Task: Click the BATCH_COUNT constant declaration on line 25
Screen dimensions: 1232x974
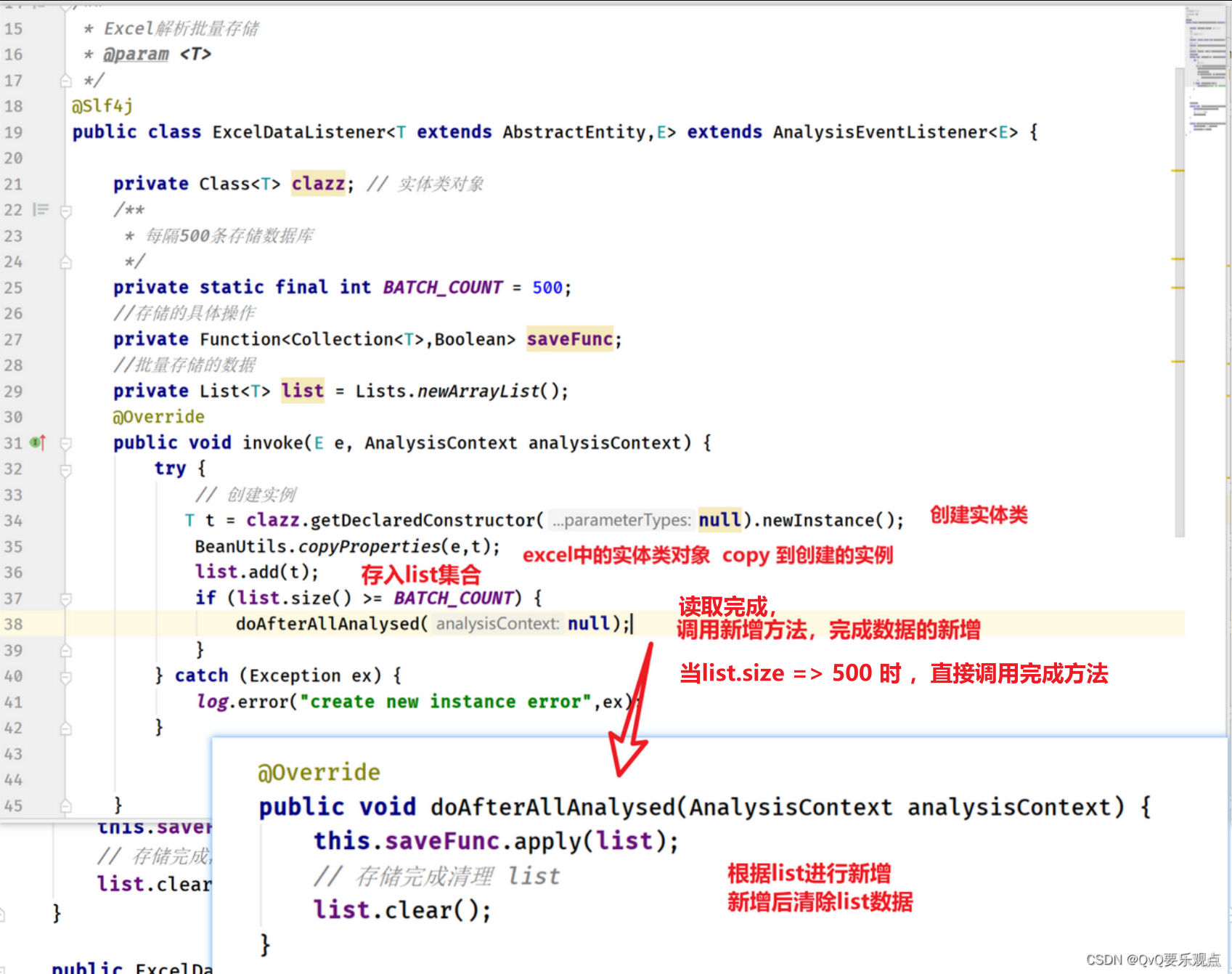Action: pyautogui.click(x=443, y=288)
